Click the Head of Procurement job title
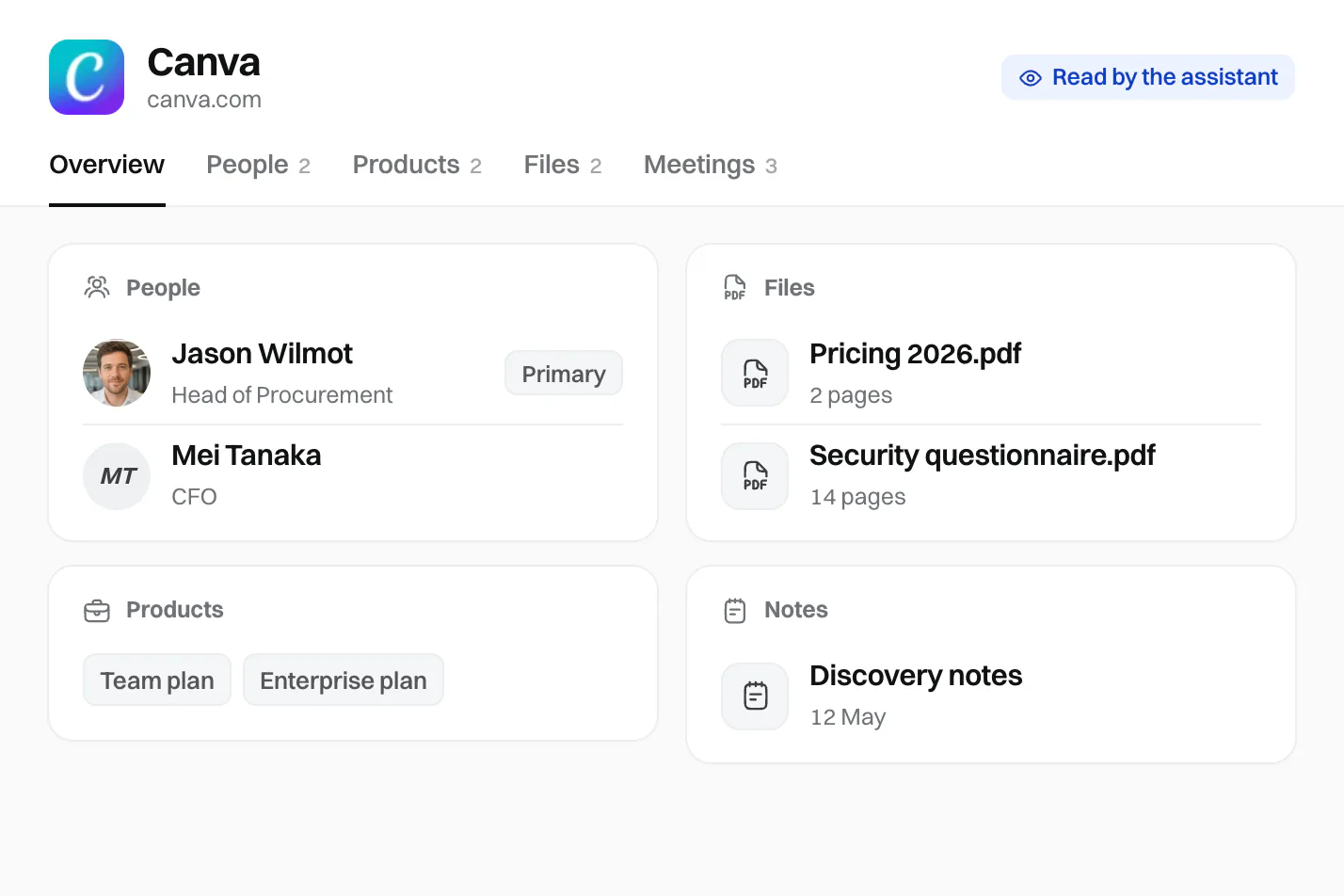The width and height of the screenshot is (1344, 896). pos(281,395)
